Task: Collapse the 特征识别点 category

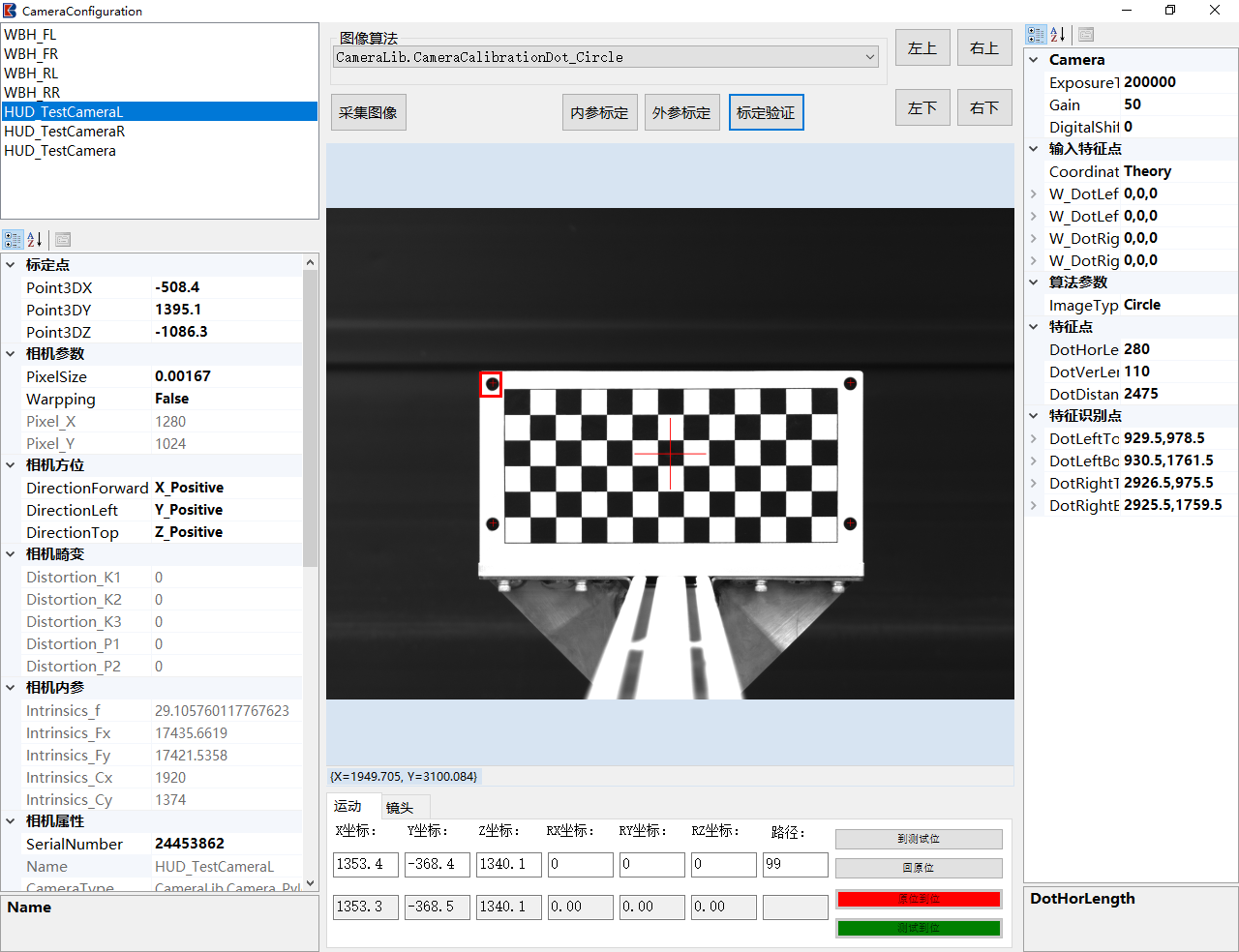Action: (1034, 416)
